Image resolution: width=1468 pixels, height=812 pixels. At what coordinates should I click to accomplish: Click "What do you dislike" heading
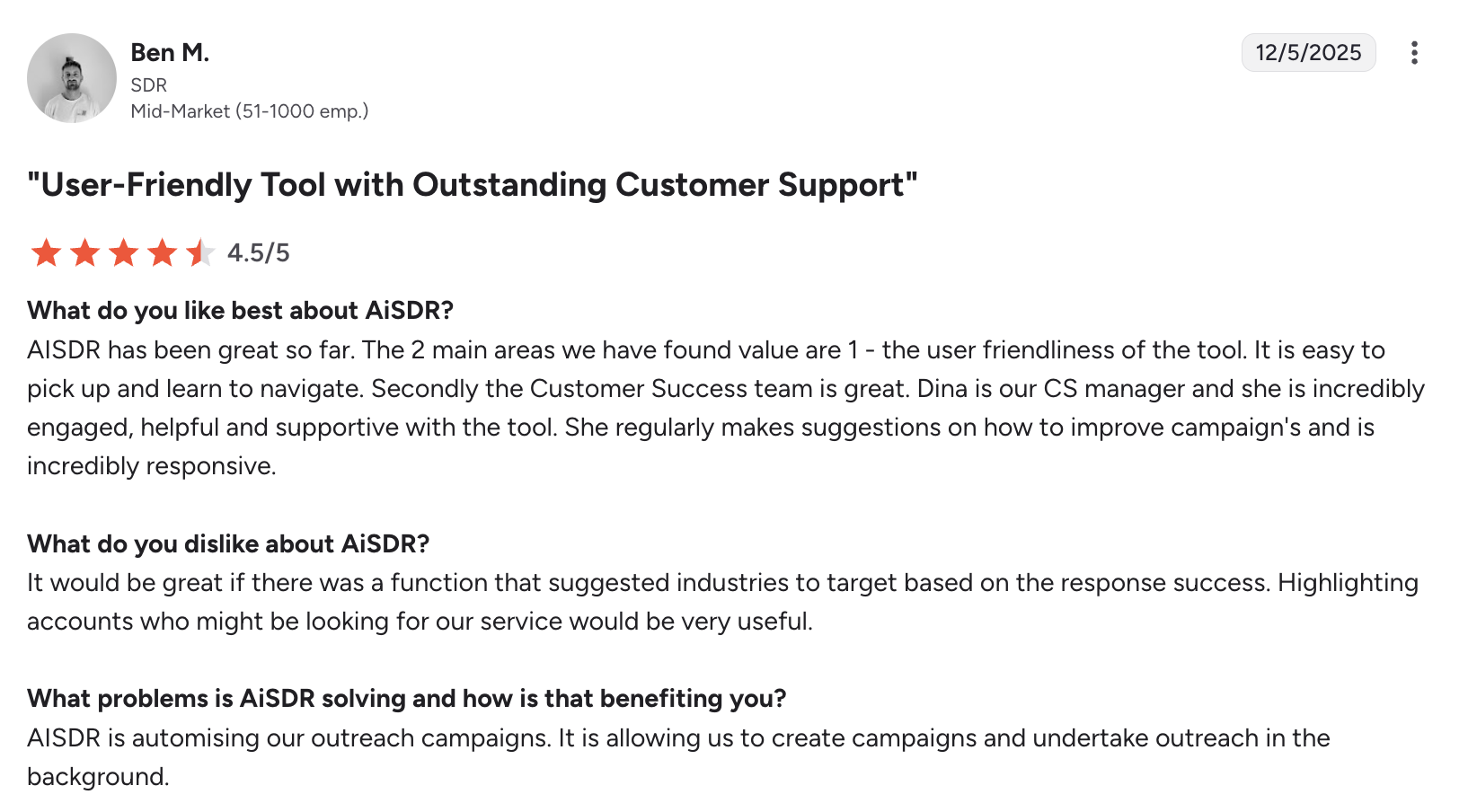coord(228,544)
